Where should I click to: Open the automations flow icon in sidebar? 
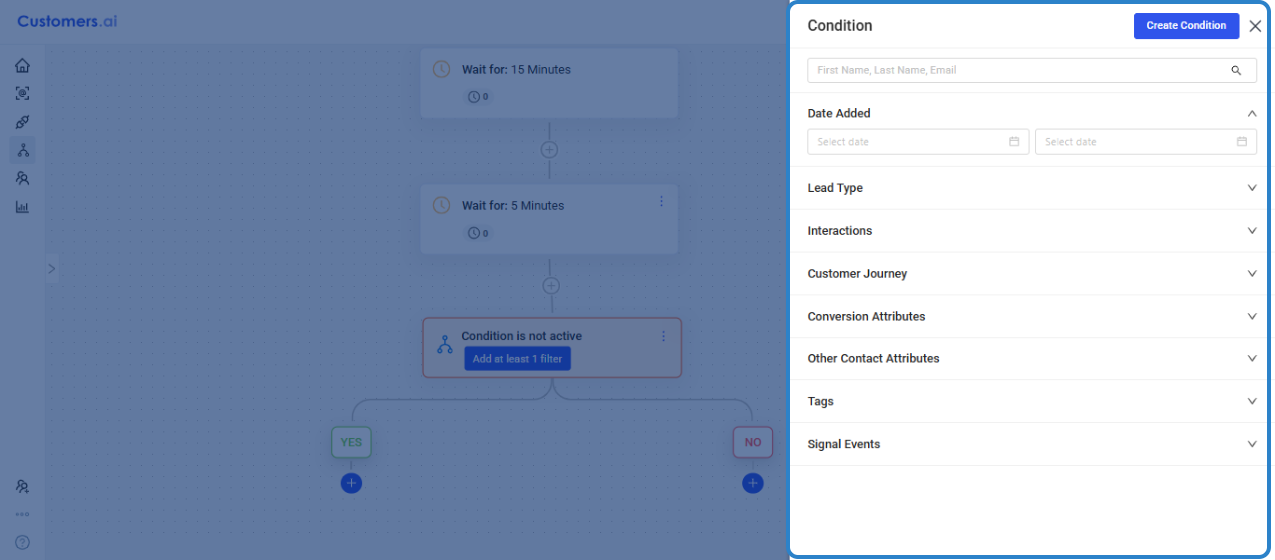coord(22,151)
